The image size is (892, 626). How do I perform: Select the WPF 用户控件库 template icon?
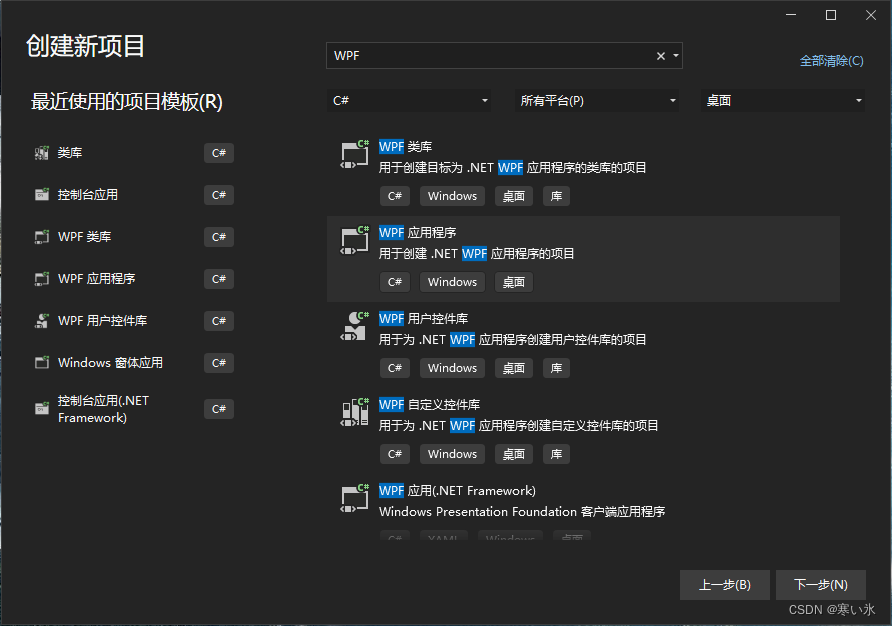tap(354, 327)
